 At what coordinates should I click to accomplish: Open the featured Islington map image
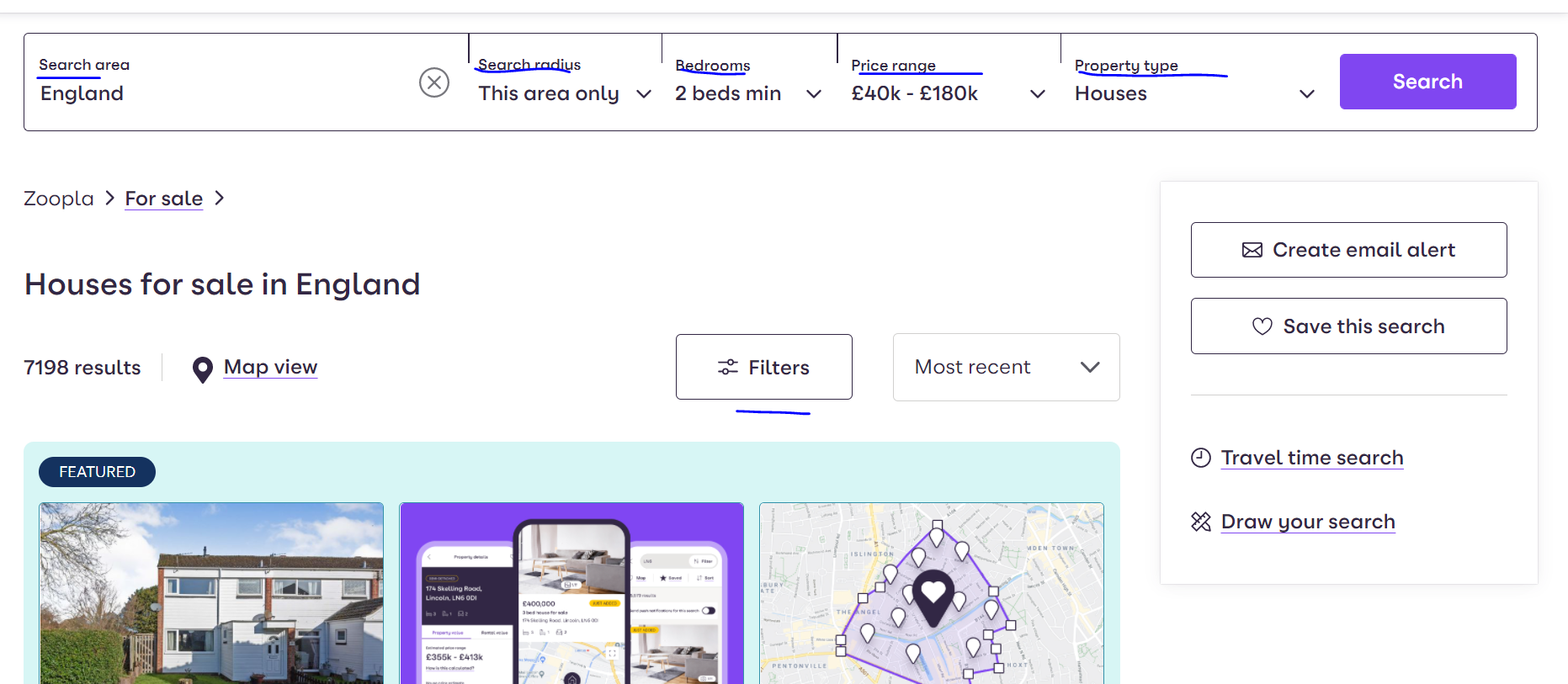pos(932,593)
